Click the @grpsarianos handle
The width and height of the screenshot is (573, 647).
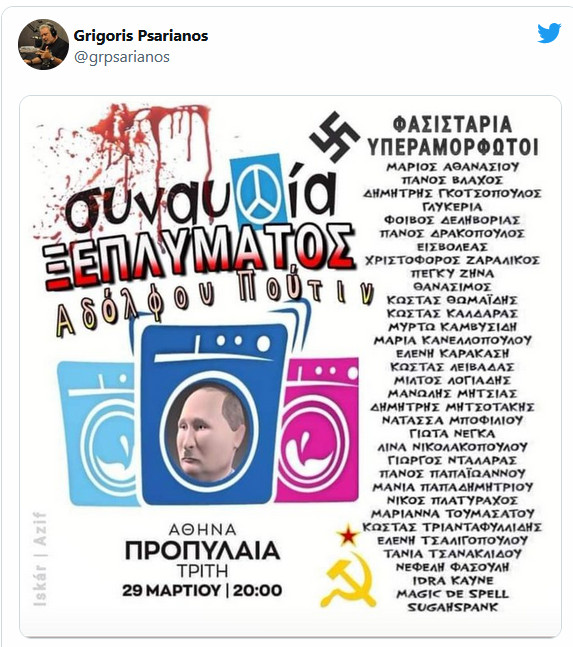122,57
